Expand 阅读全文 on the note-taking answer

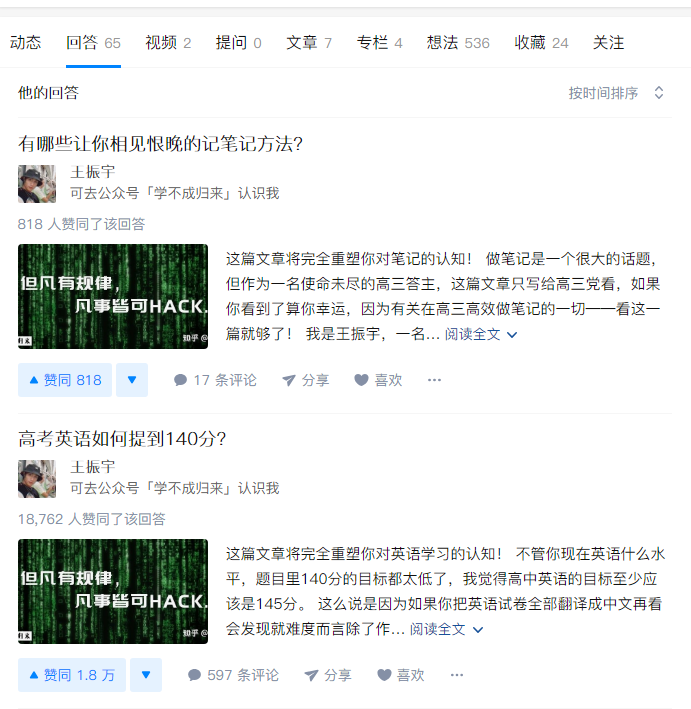click(481, 334)
